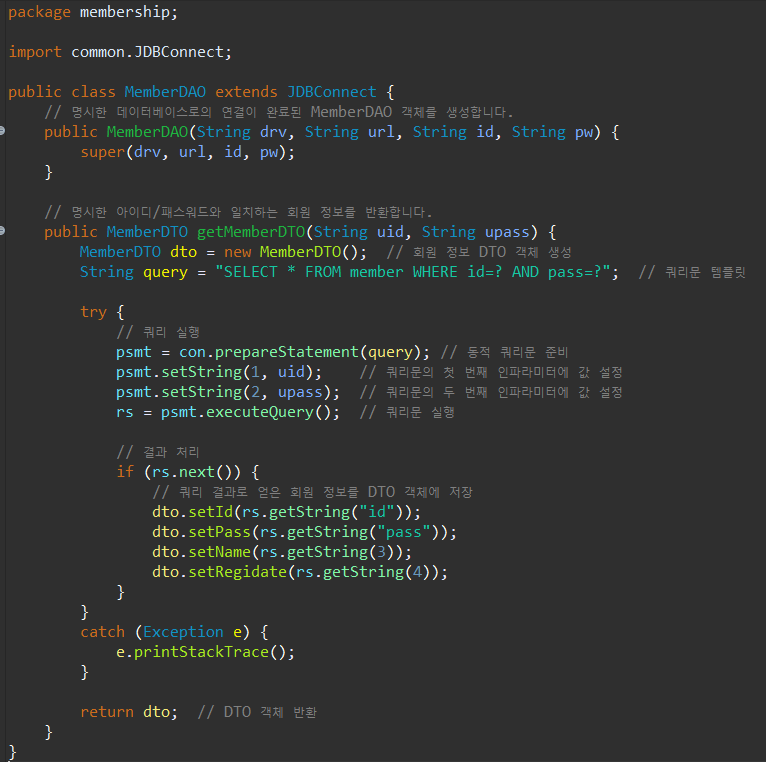
Task: Click the 'e.printStackTrace();' statement
Action: [205, 652]
